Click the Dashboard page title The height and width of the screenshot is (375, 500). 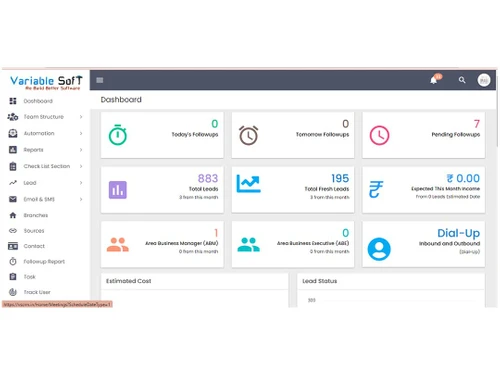coord(121,100)
